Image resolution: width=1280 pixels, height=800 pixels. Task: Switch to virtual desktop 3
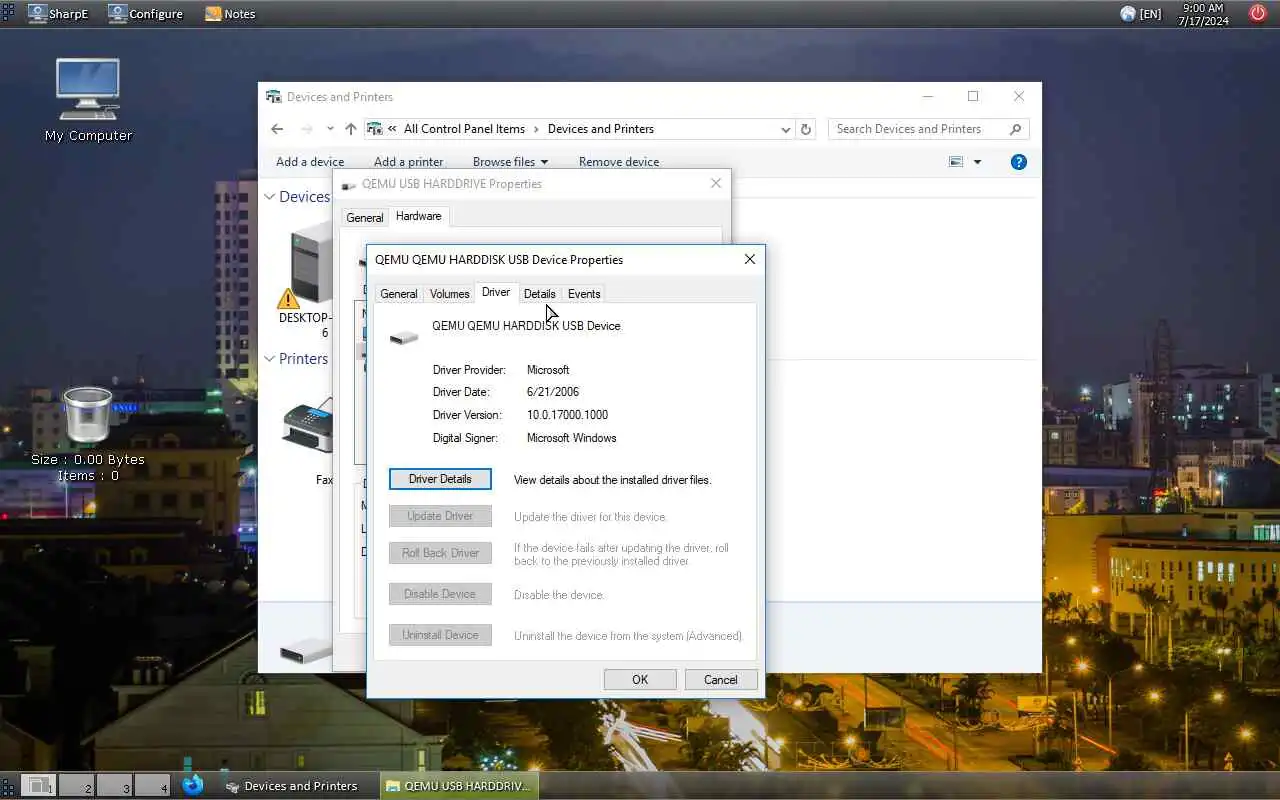(x=115, y=786)
